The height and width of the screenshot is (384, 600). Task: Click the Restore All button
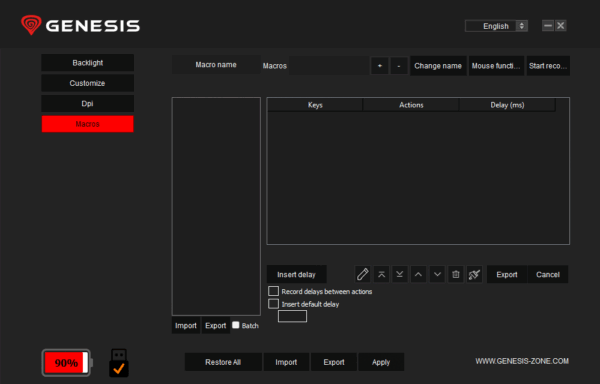(223, 362)
